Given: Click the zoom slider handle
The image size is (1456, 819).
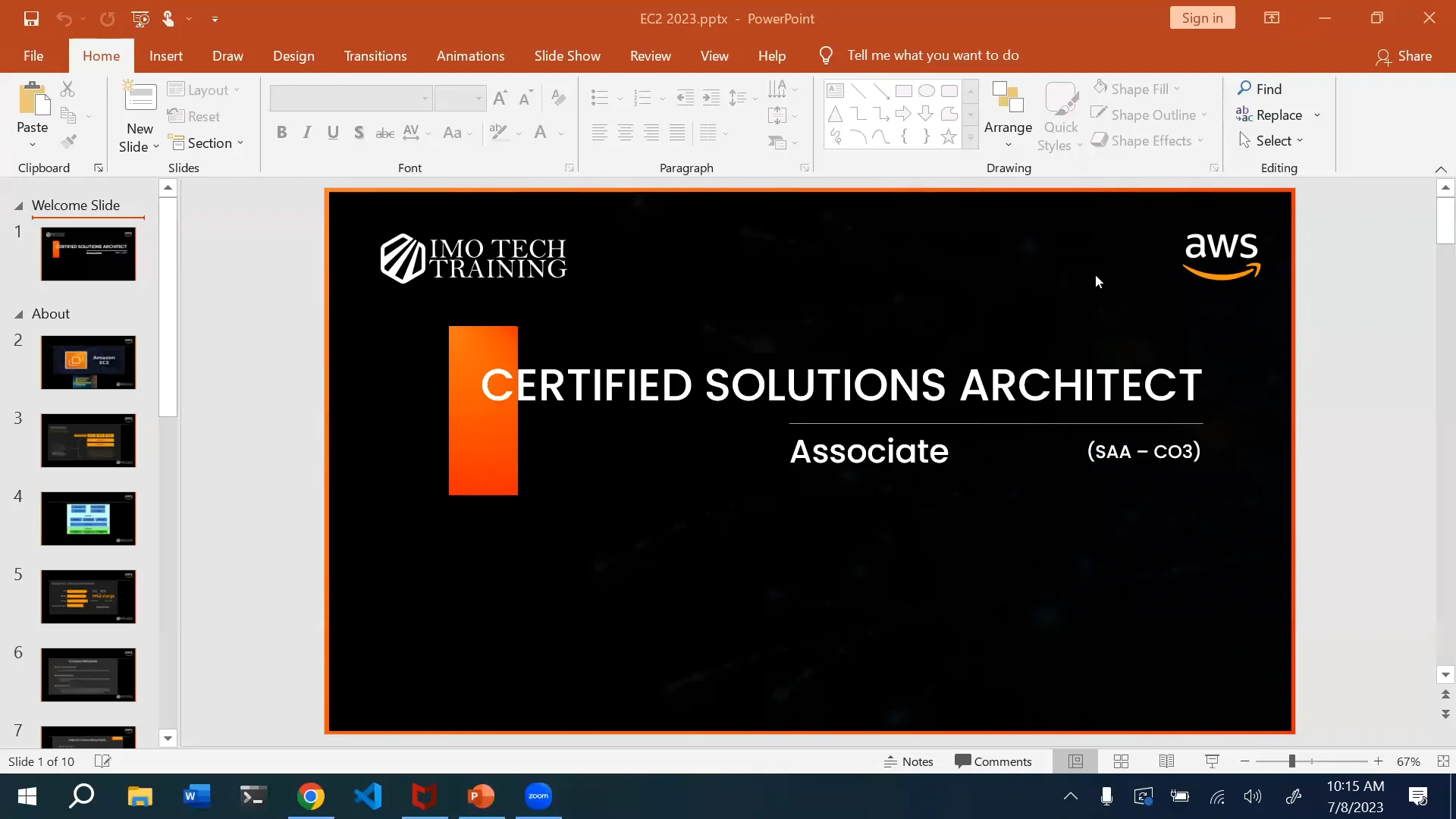Looking at the screenshot, I should pyautogui.click(x=1291, y=761).
